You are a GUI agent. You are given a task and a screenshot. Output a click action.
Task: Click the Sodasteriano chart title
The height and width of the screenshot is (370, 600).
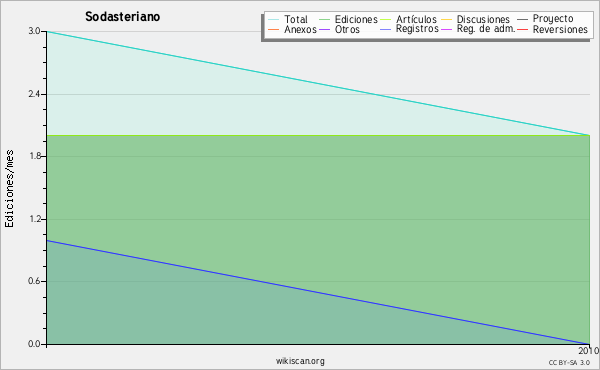pos(122,16)
